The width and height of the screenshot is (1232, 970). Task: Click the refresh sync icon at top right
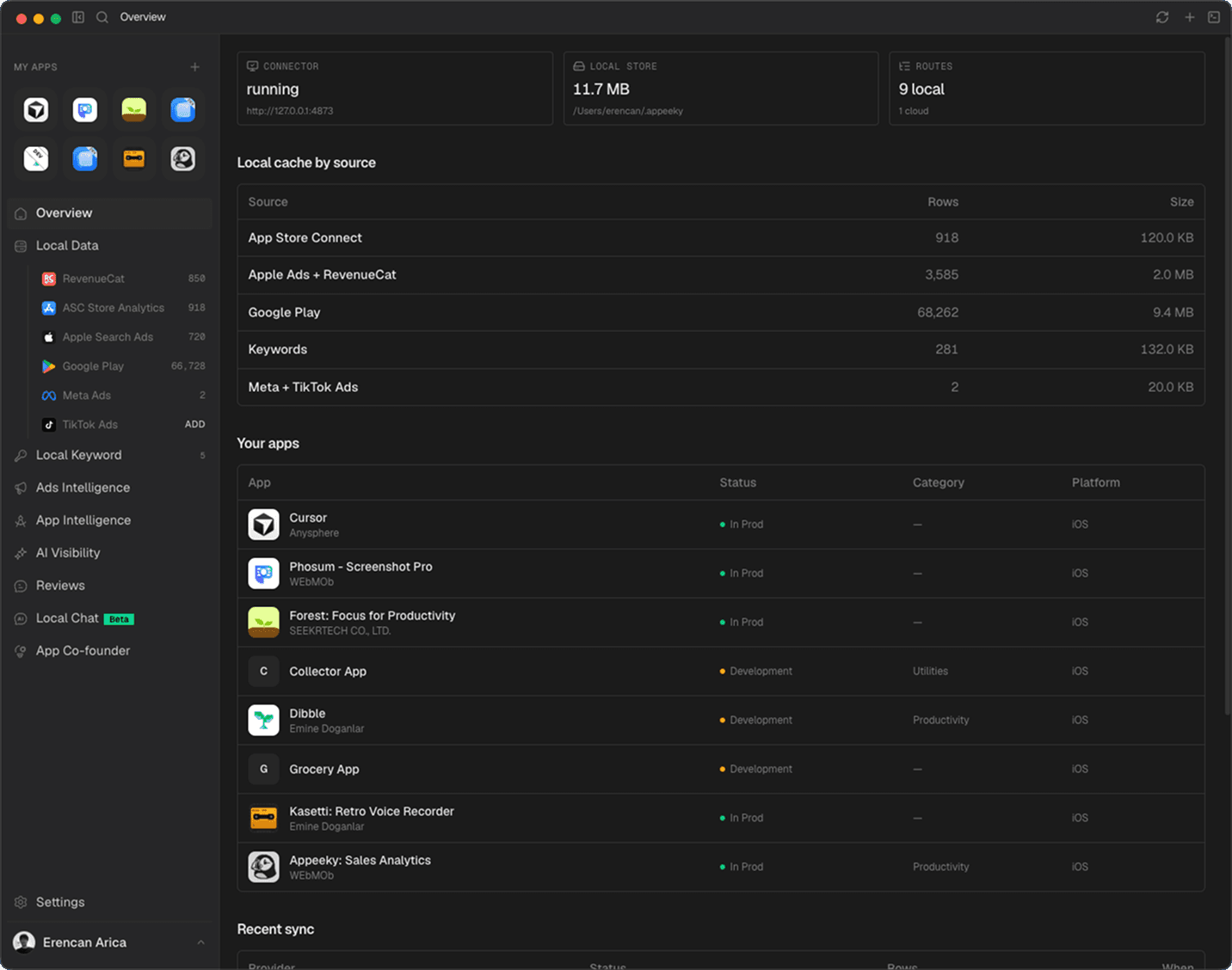point(1162,17)
